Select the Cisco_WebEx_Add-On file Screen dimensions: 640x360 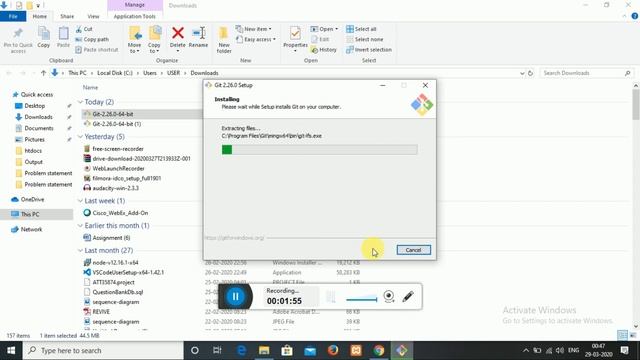[120, 213]
